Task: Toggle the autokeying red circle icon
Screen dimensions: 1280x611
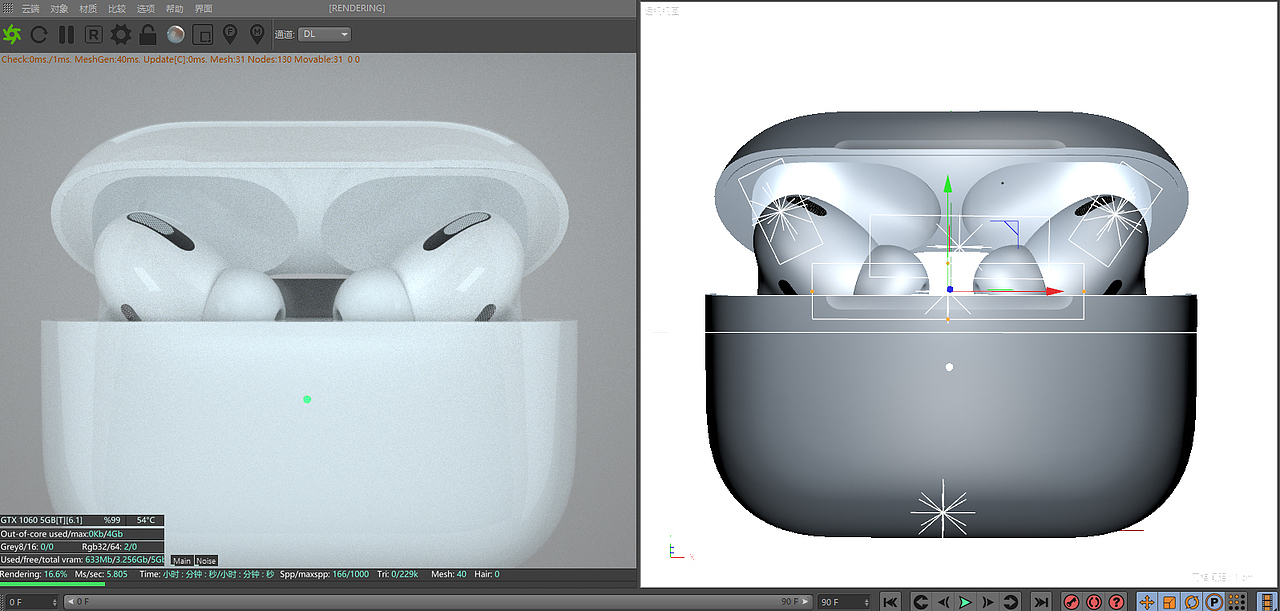Action: click(1094, 602)
